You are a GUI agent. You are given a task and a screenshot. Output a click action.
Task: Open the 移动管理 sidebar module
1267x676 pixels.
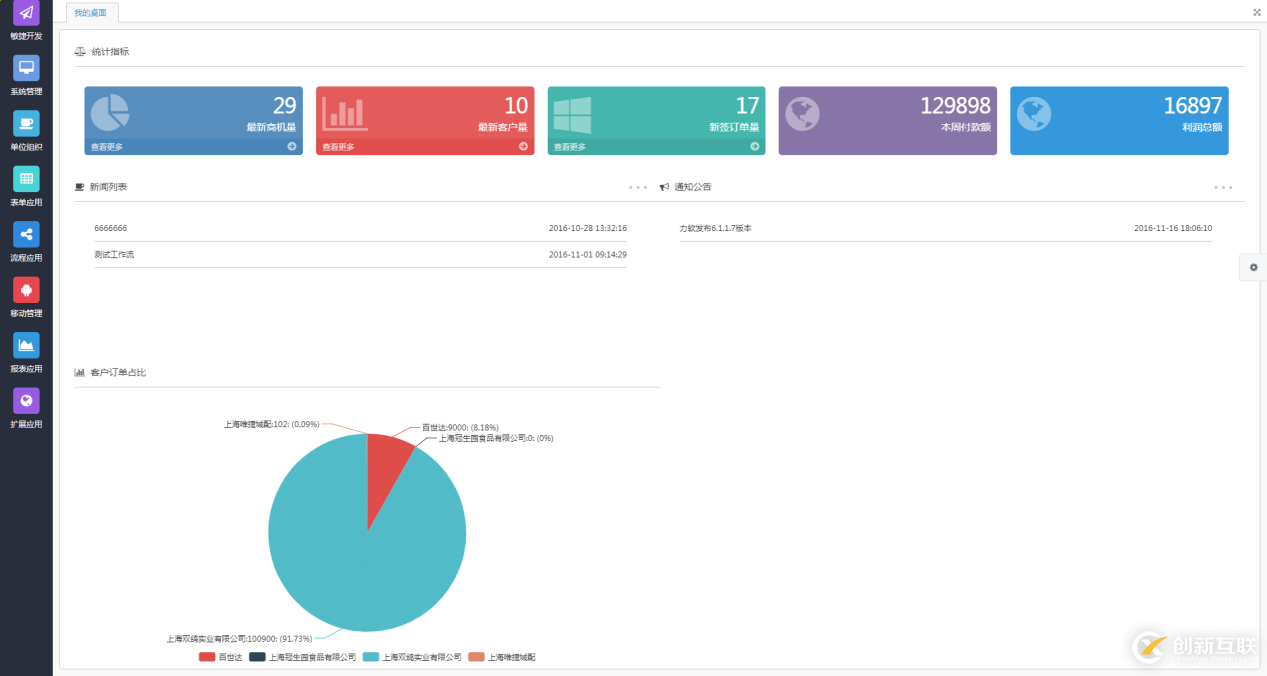(26, 298)
